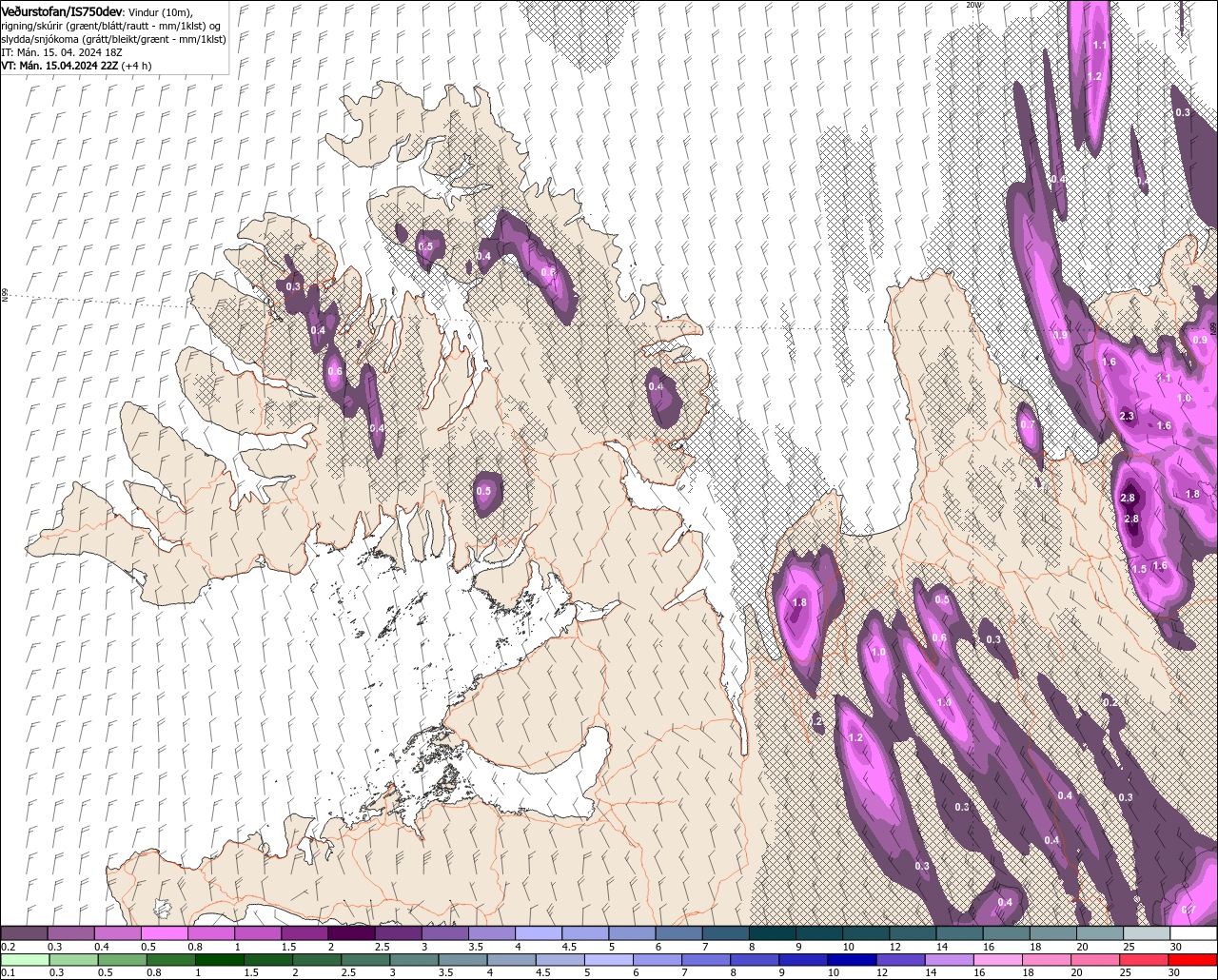Select the 'VT: Mán. 15.04.2024 22Z (+4 h)' line
The width and height of the screenshot is (1218, 980).
pos(76,66)
